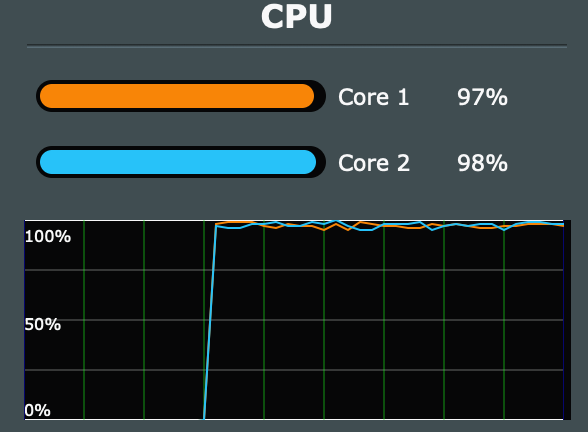
Task: Click the Core 2 label
Action: click(x=374, y=163)
